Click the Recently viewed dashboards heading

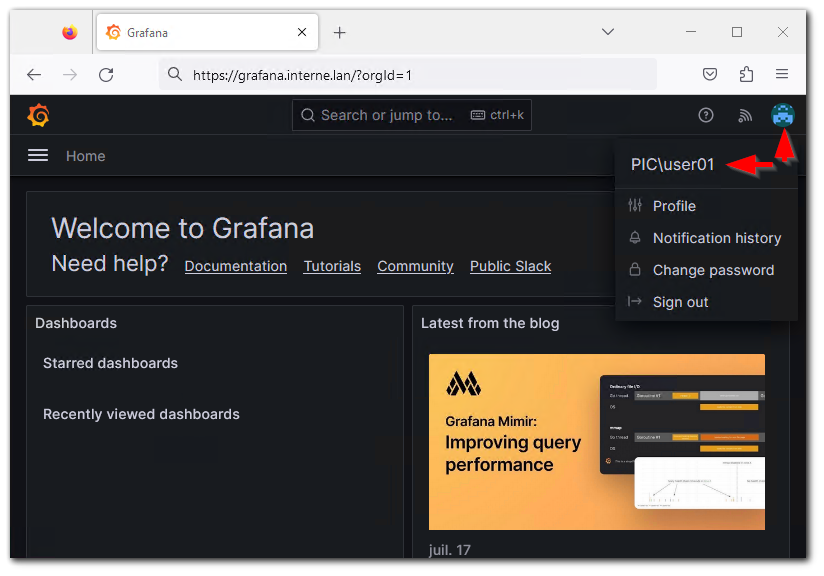tap(141, 414)
